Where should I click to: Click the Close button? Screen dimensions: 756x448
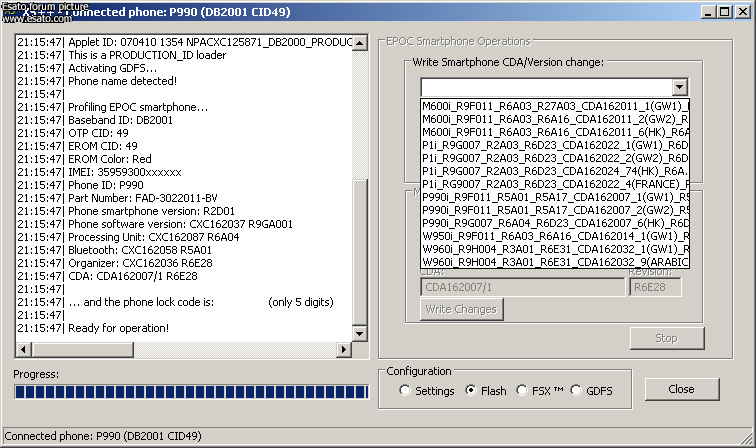coord(682,389)
